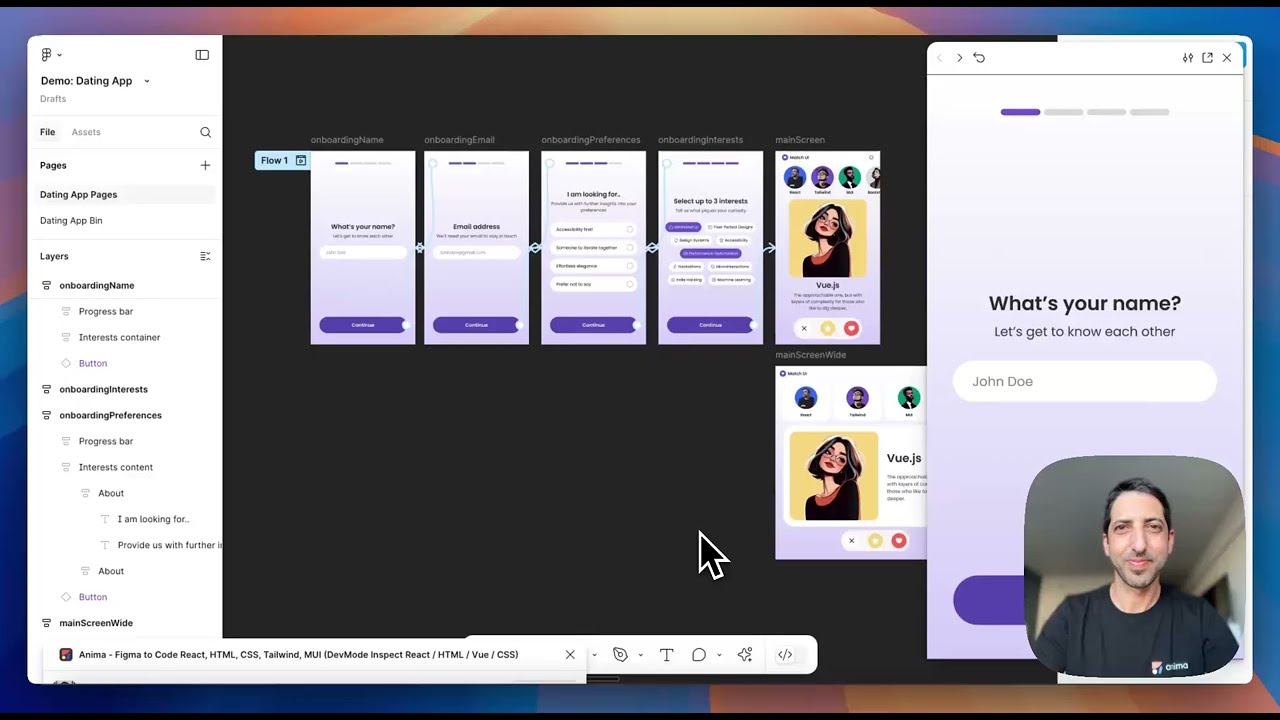Click the search icon in left panel

[x=205, y=132]
